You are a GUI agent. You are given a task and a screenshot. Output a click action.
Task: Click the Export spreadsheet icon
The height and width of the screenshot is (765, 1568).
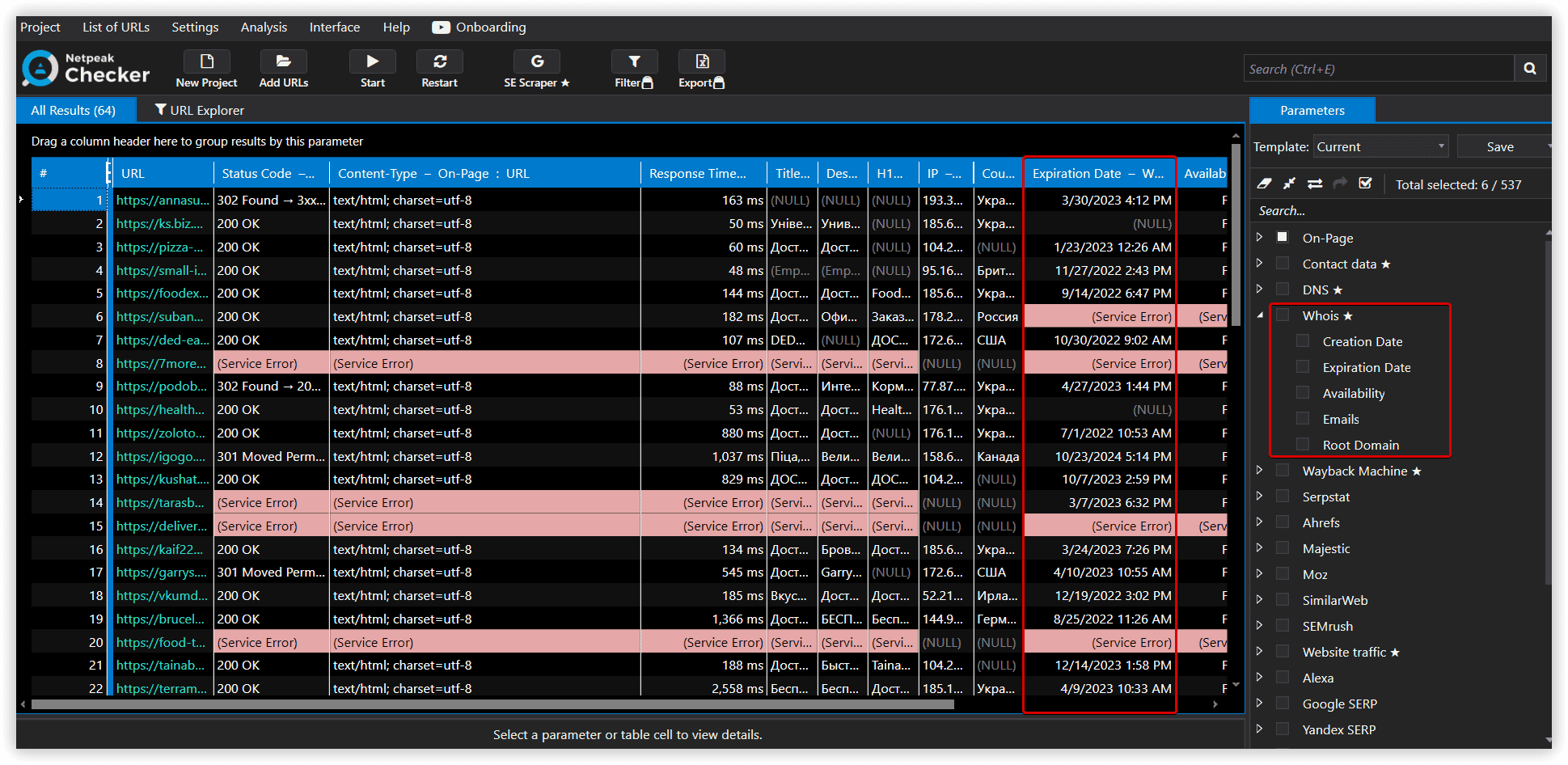pyautogui.click(x=702, y=61)
